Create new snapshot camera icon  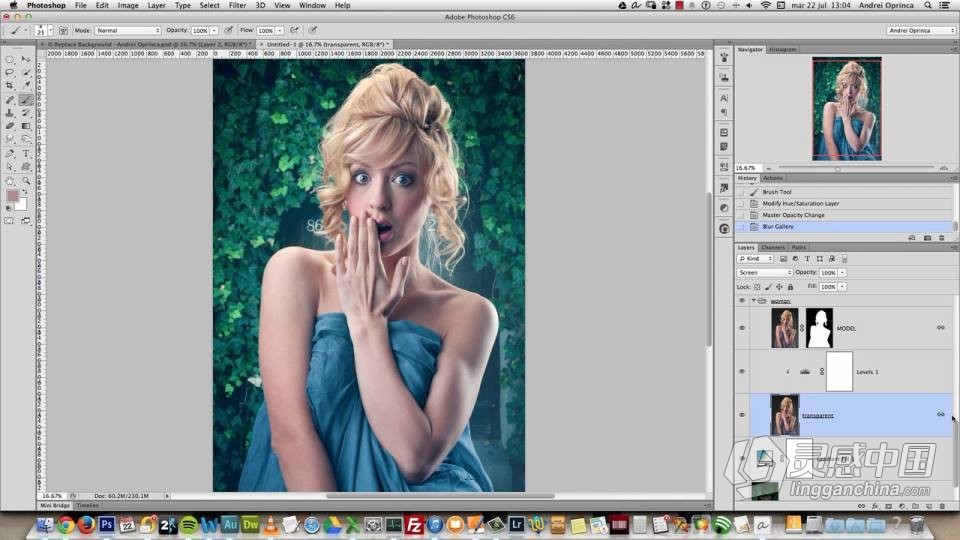coord(927,238)
